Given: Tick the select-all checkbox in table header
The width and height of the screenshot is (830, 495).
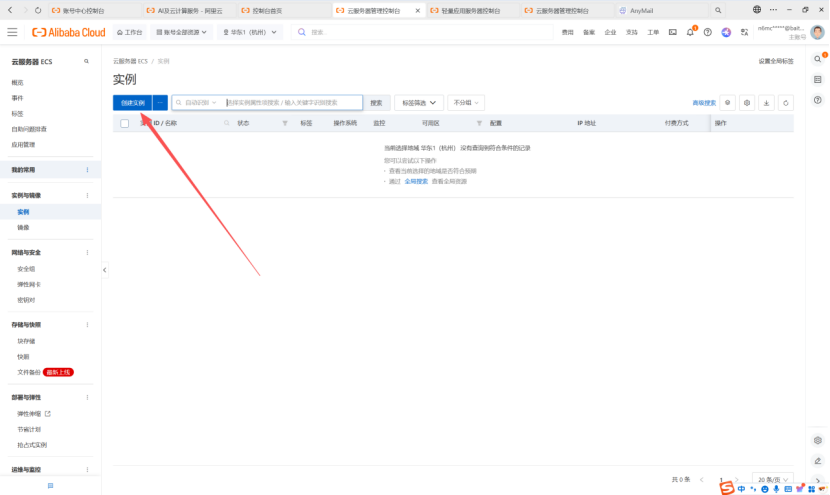Looking at the screenshot, I should [125, 123].
